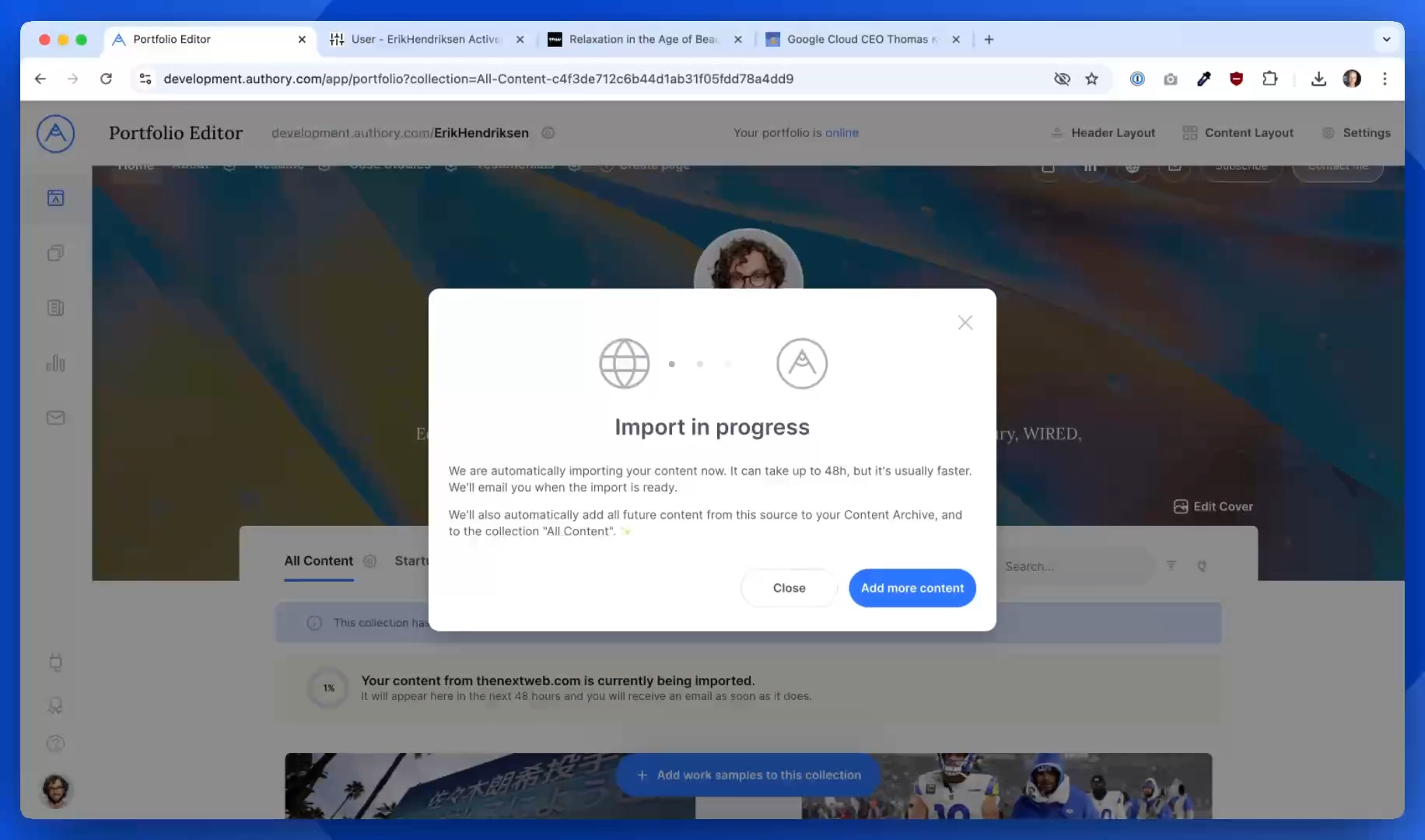Click the user avatar at sidebar bottom

click(55, 790)
